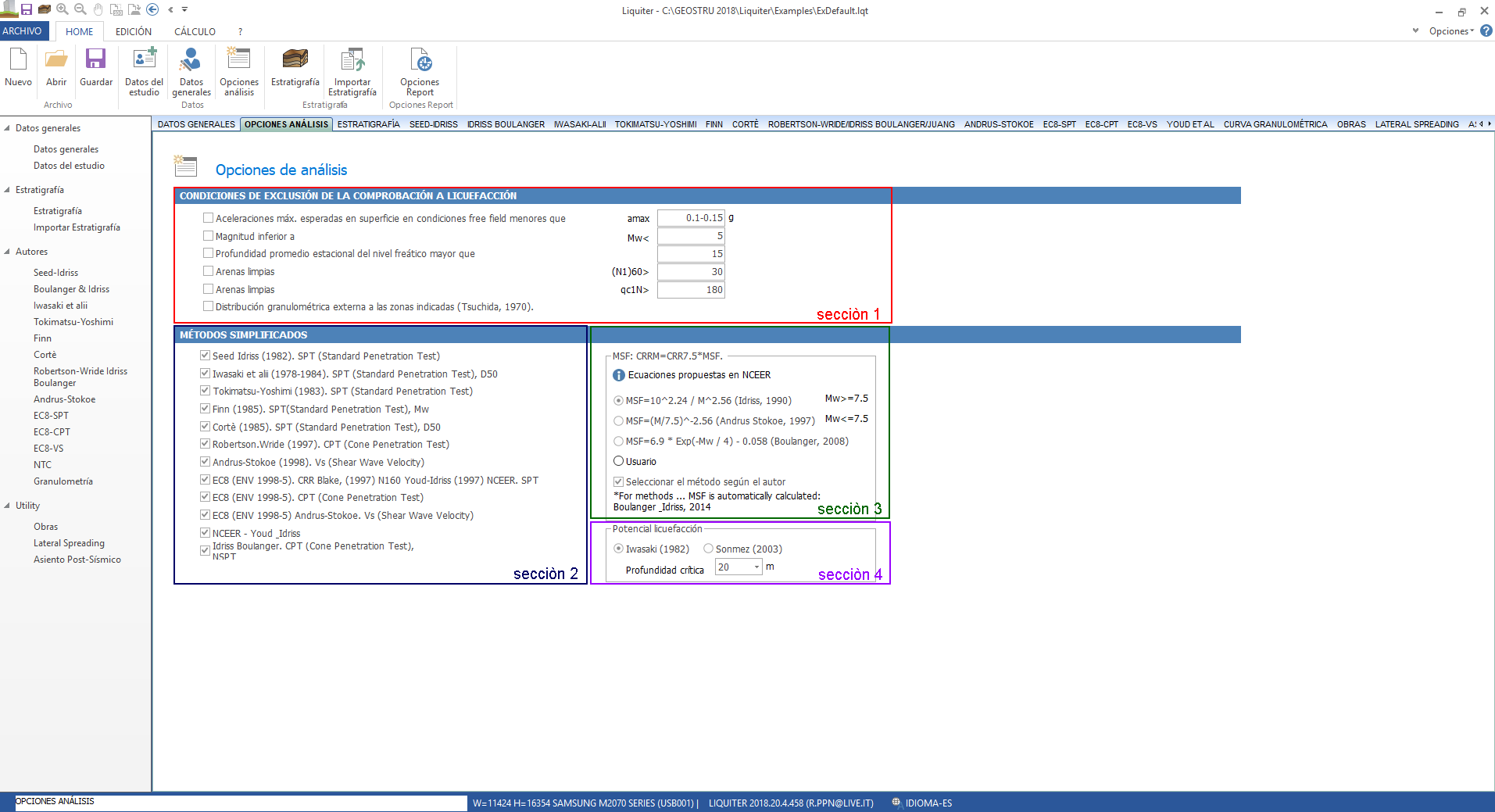Collapse the Utility tree section
The width and height of the screenshot is (1495, 812).
(x=7, y=506)
